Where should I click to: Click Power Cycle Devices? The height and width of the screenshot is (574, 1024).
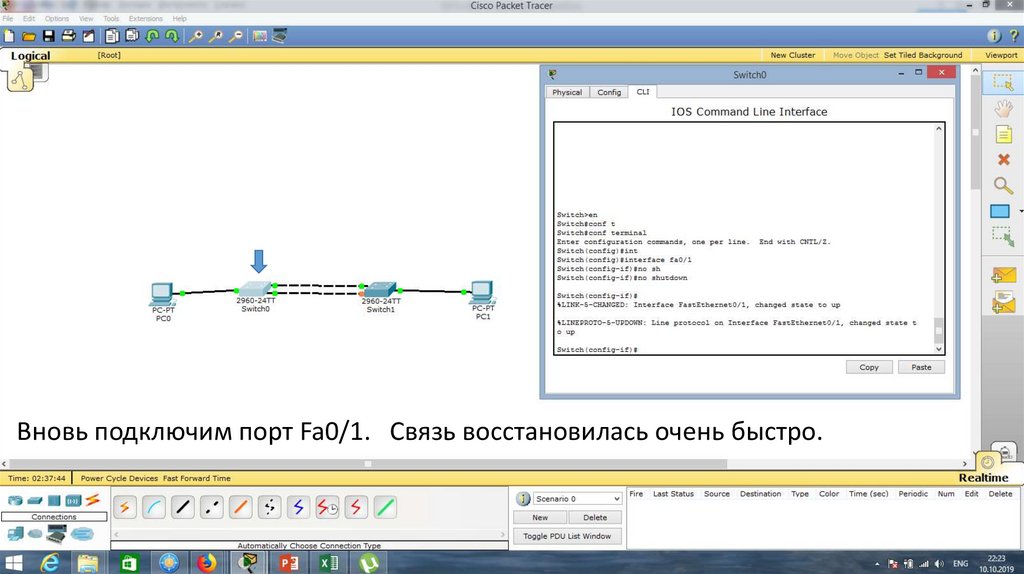pyautogui.click(x=120, y=478)
